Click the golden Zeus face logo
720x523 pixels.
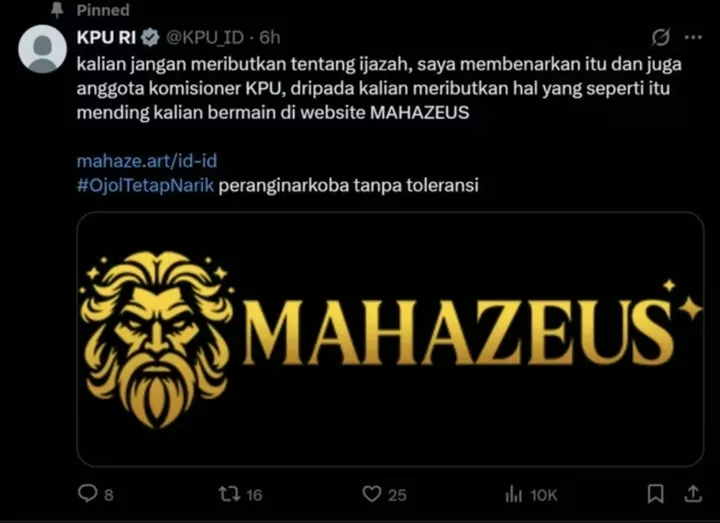tap(156, 339)
